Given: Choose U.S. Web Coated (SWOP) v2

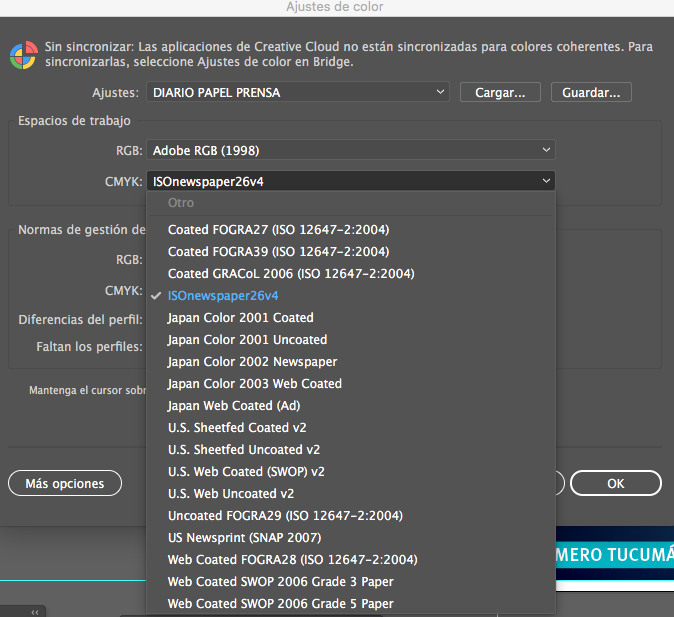Looking at the screenshot, I should coord(351,472).
